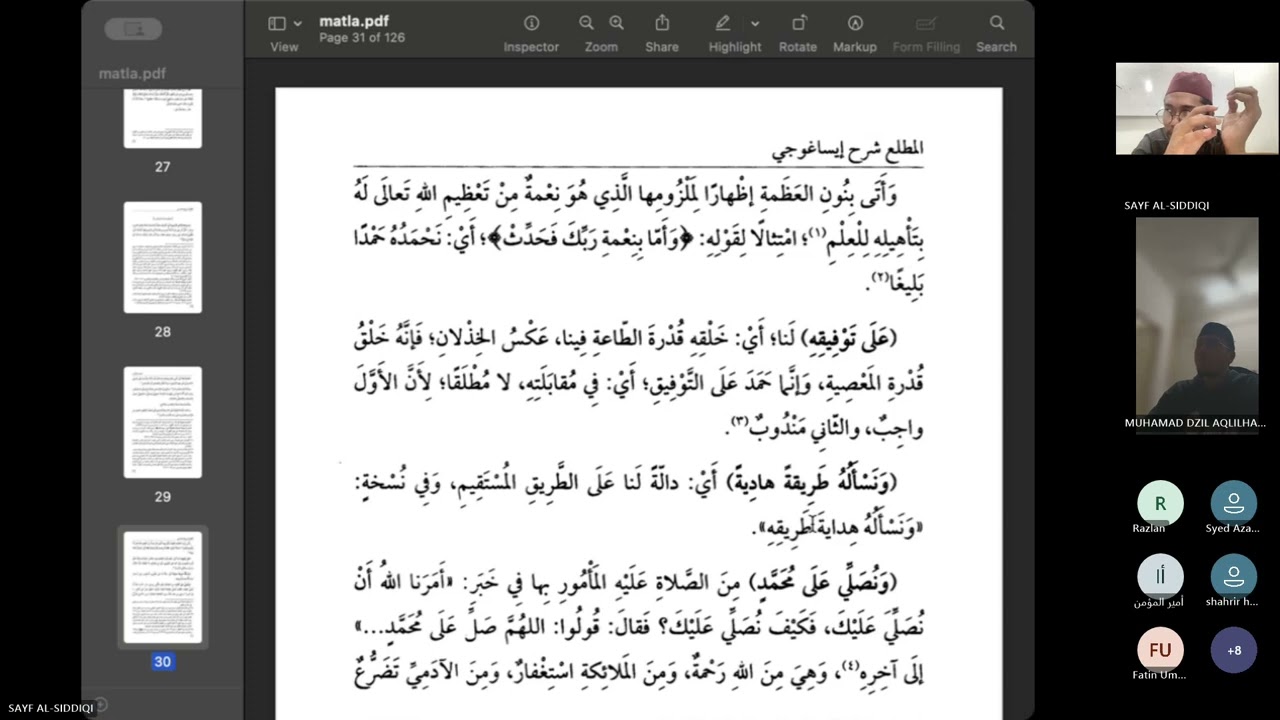Viewport: 1280px width, 720px height.
Task: Open the Inspector info icon
Action: [531, 23]
